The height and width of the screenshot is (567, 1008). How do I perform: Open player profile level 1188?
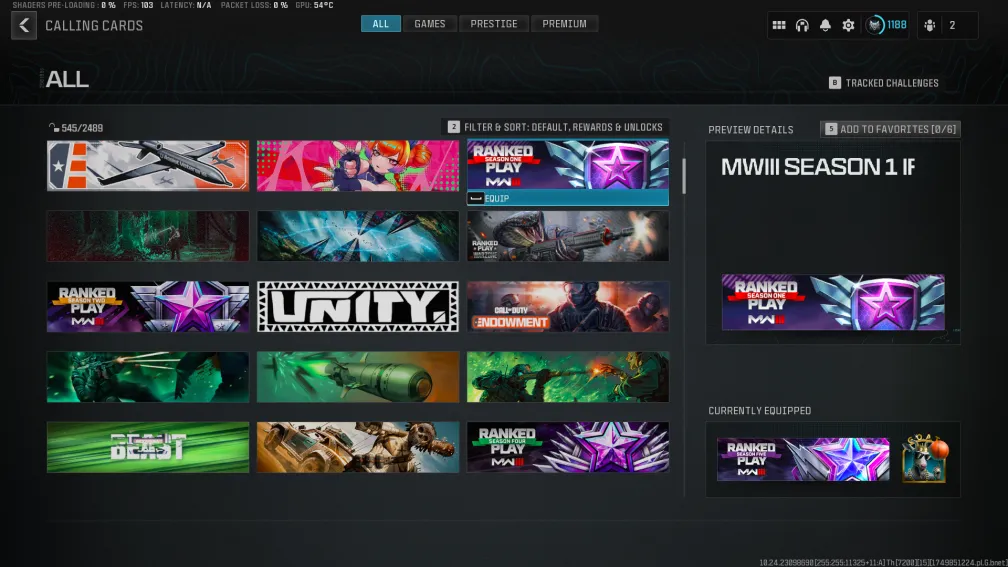pyautogui.click(x=886, y=26)
